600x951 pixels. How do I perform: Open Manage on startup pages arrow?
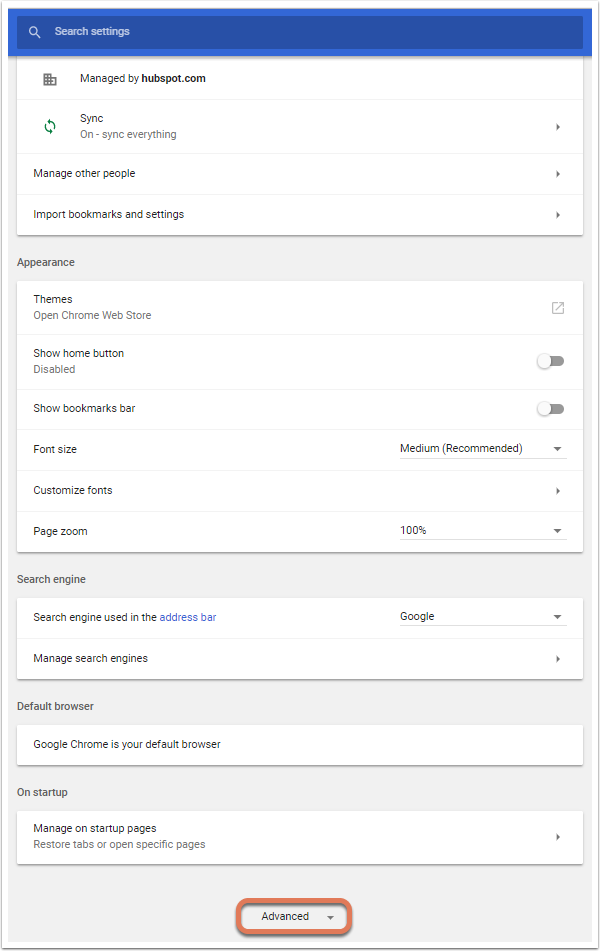(558, 837)
